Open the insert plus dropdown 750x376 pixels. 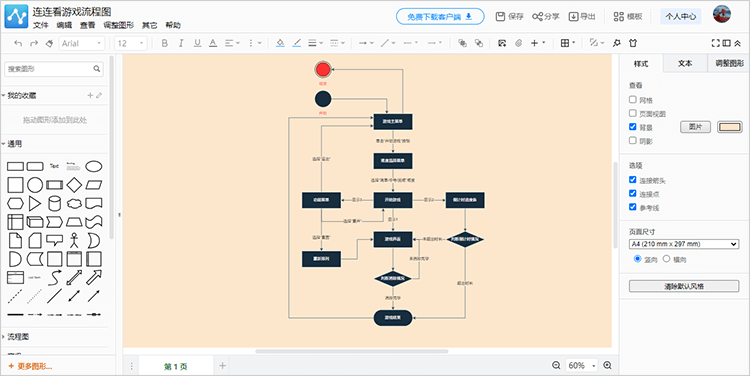[538, 43]
